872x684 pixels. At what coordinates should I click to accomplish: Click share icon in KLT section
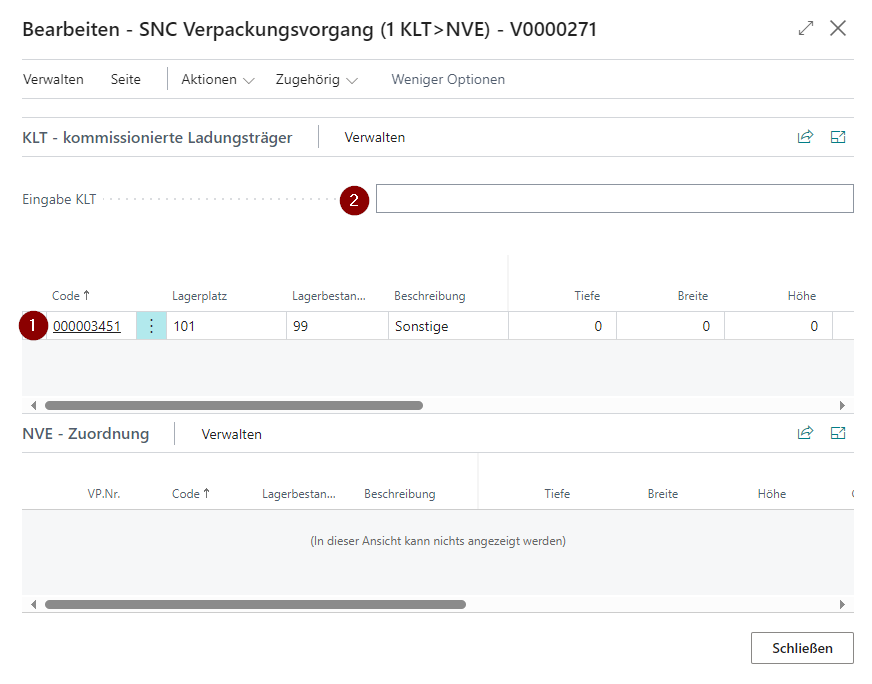(805, 138)
